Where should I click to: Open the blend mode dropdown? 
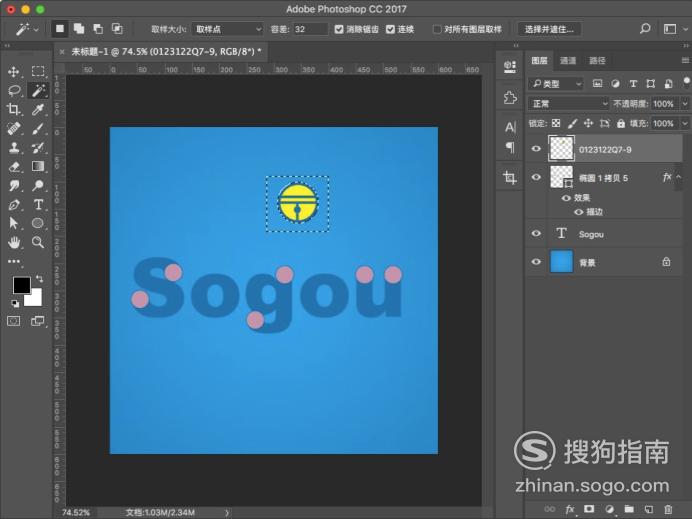click(569, 104)
